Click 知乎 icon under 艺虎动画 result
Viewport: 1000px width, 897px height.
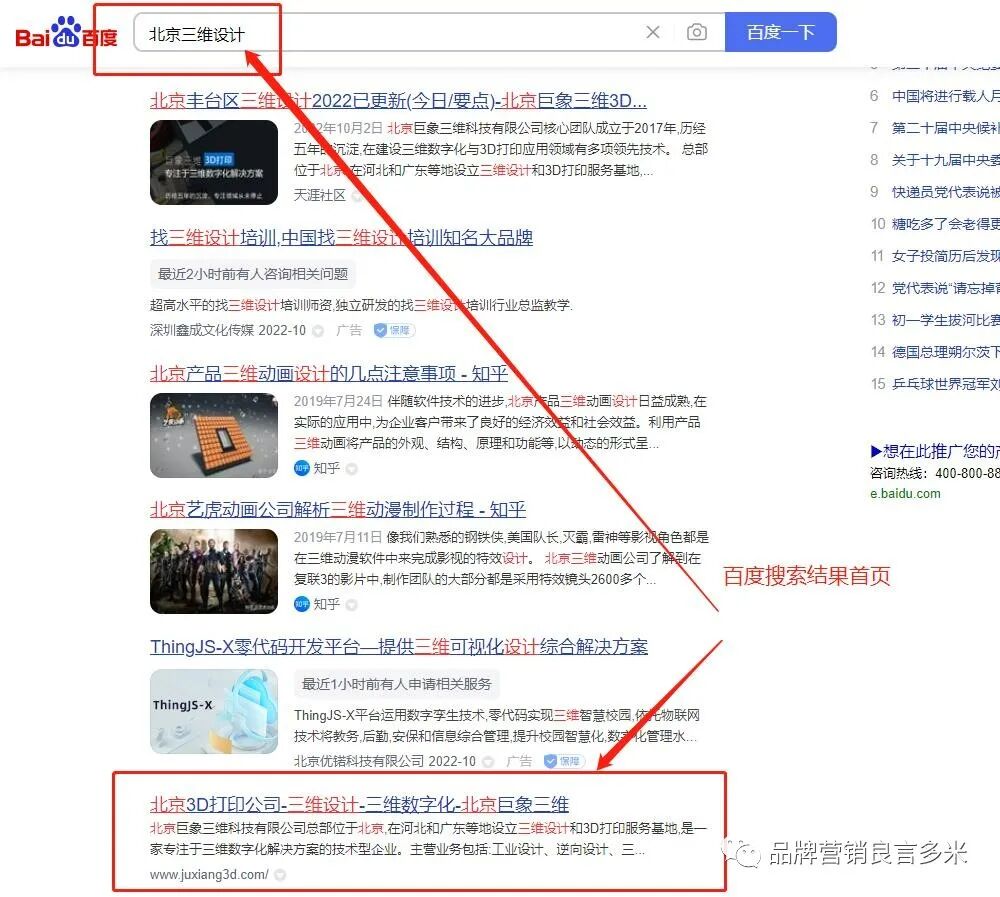pyautogui.click(x=302, y=604)
